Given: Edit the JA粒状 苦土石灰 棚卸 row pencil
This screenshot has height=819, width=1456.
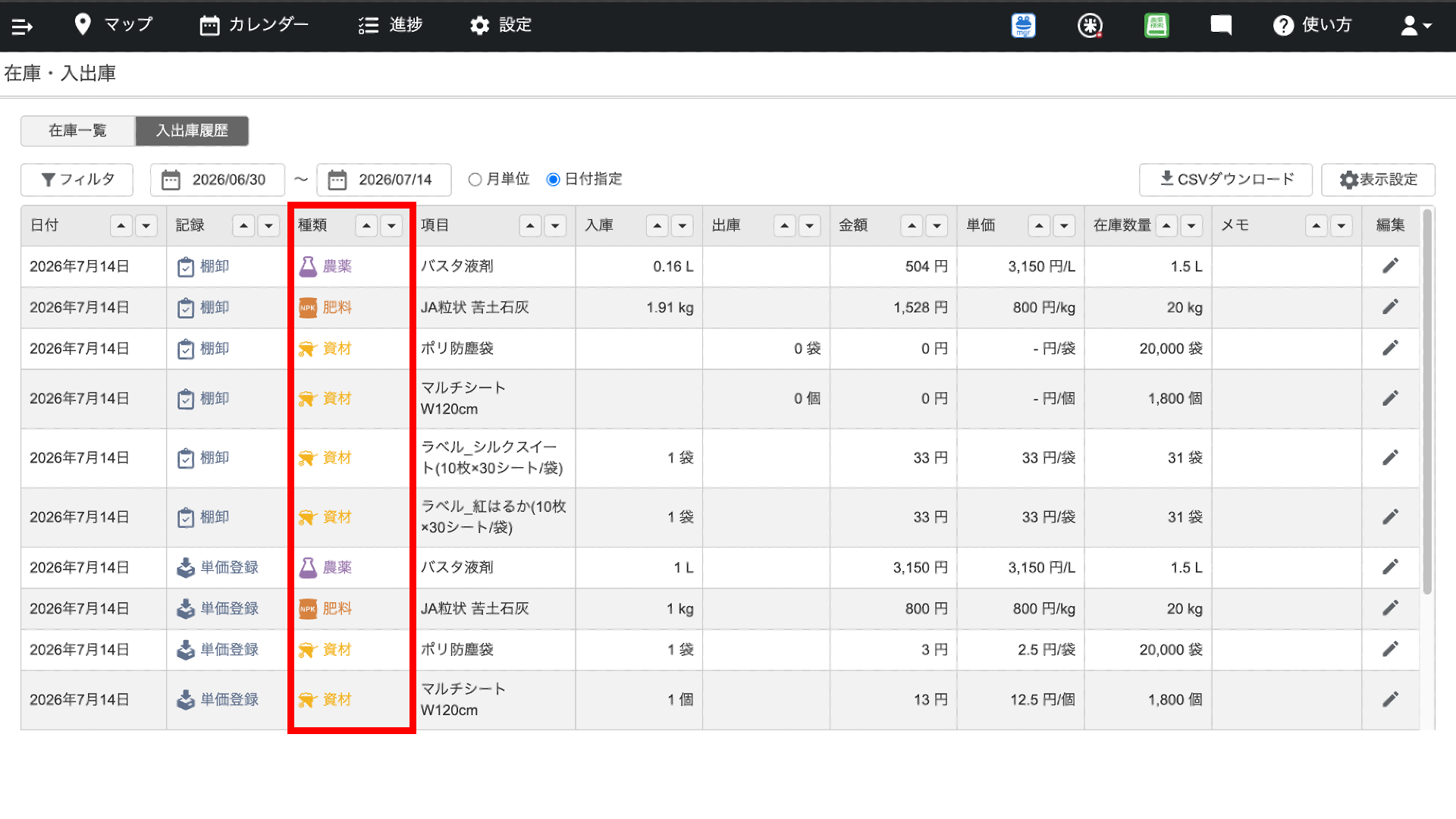Looking at the screenshot, I should pos(1390,307).
